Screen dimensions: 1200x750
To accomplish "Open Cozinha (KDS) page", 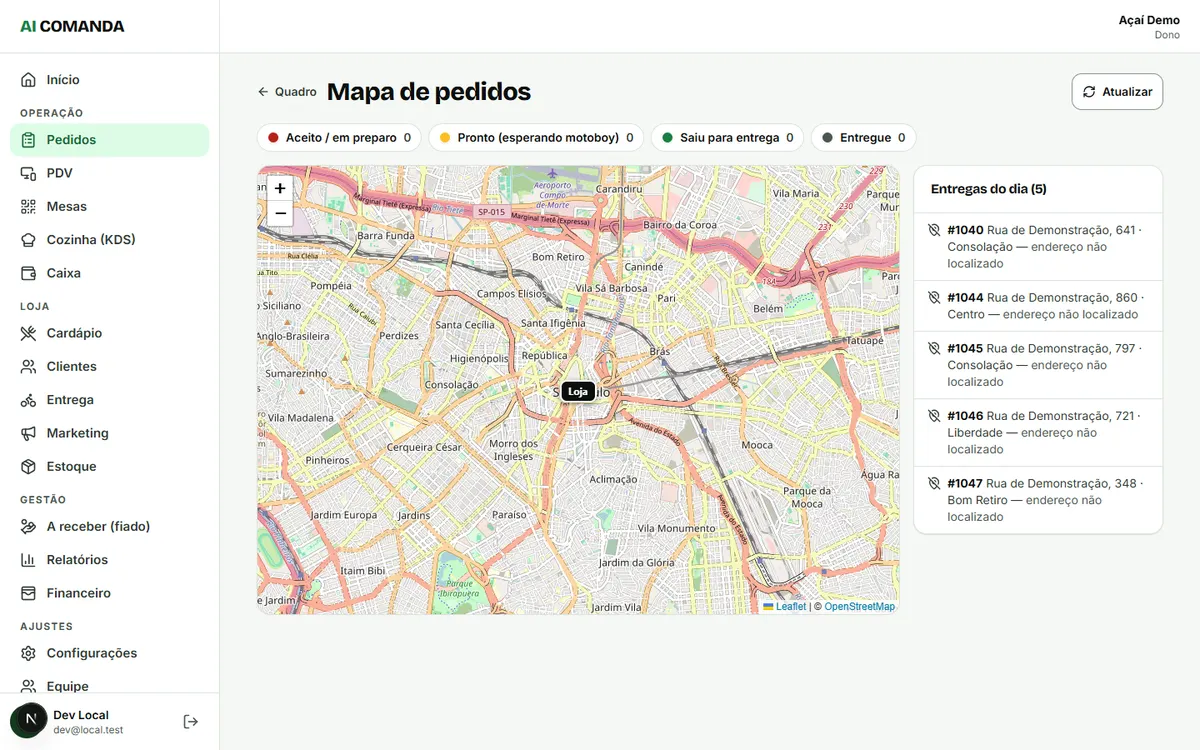I will click(x=110, y=240).
